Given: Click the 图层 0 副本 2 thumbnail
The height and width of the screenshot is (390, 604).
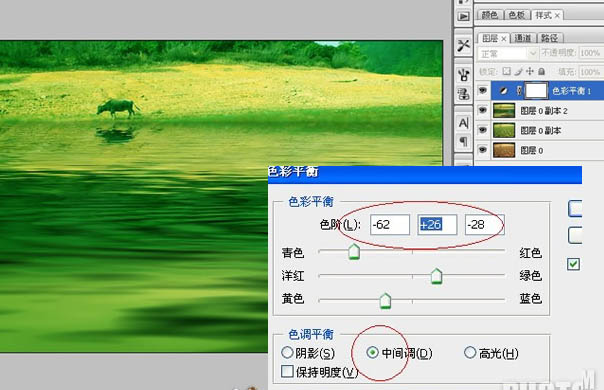Looking at the screenshot, I should [504, 111].
